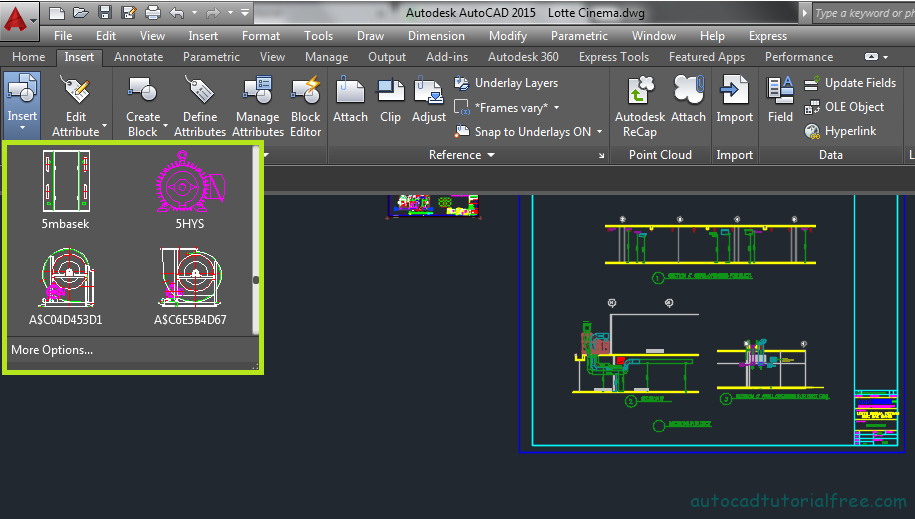This screenshot has height=519, width=915.
Task: Click the Save disk icon
Action: point(104,12)
